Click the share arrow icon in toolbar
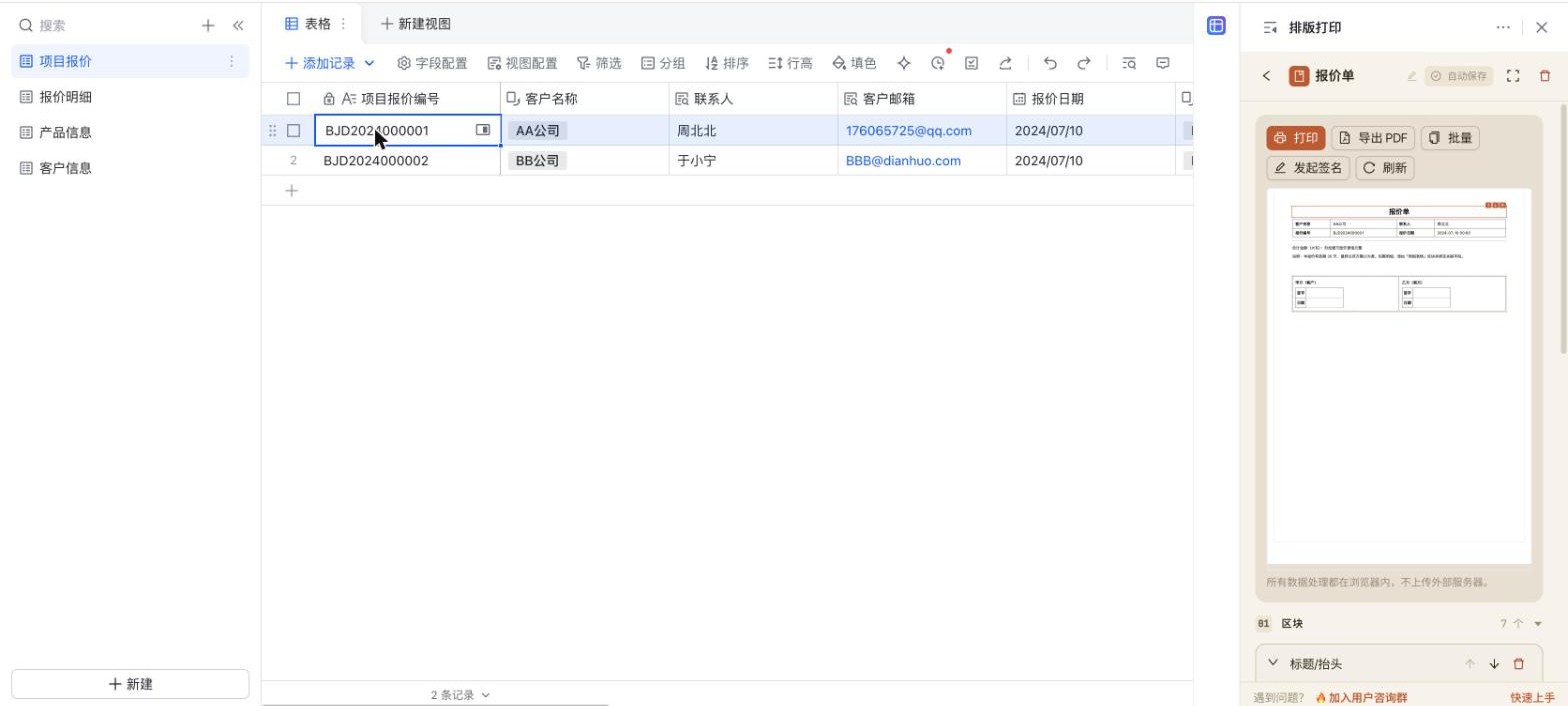 pyautogui.click(x=1005, y=63)
